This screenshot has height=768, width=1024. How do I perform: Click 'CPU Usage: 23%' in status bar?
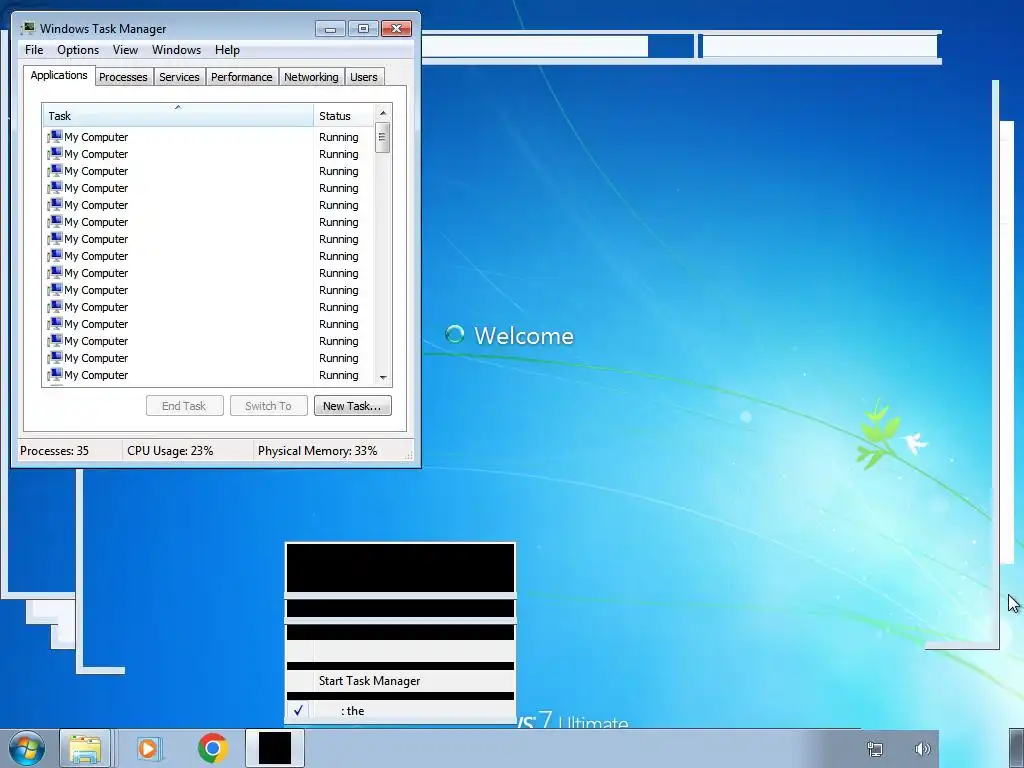pos(170,451)
